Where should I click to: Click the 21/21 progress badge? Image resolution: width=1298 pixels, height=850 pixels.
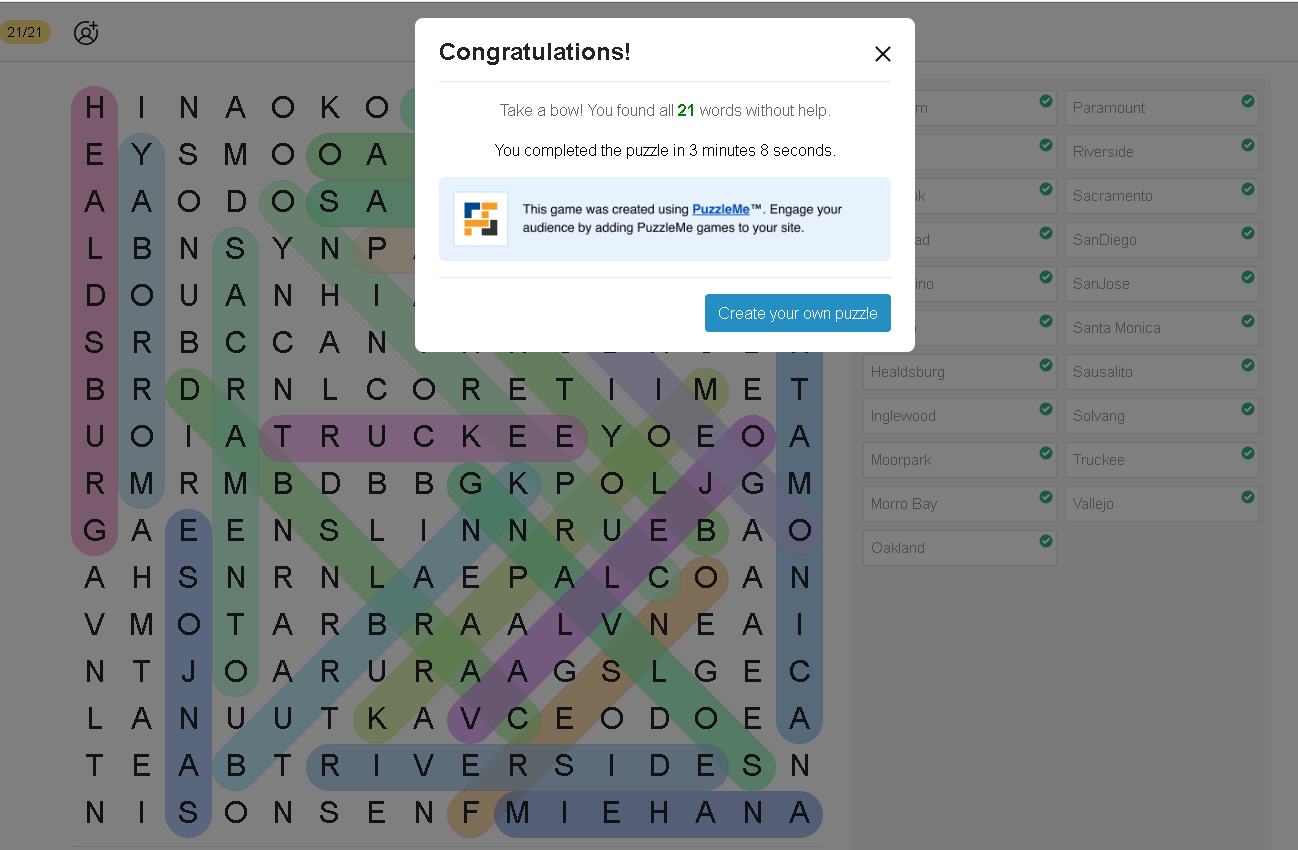click(25, 32)
